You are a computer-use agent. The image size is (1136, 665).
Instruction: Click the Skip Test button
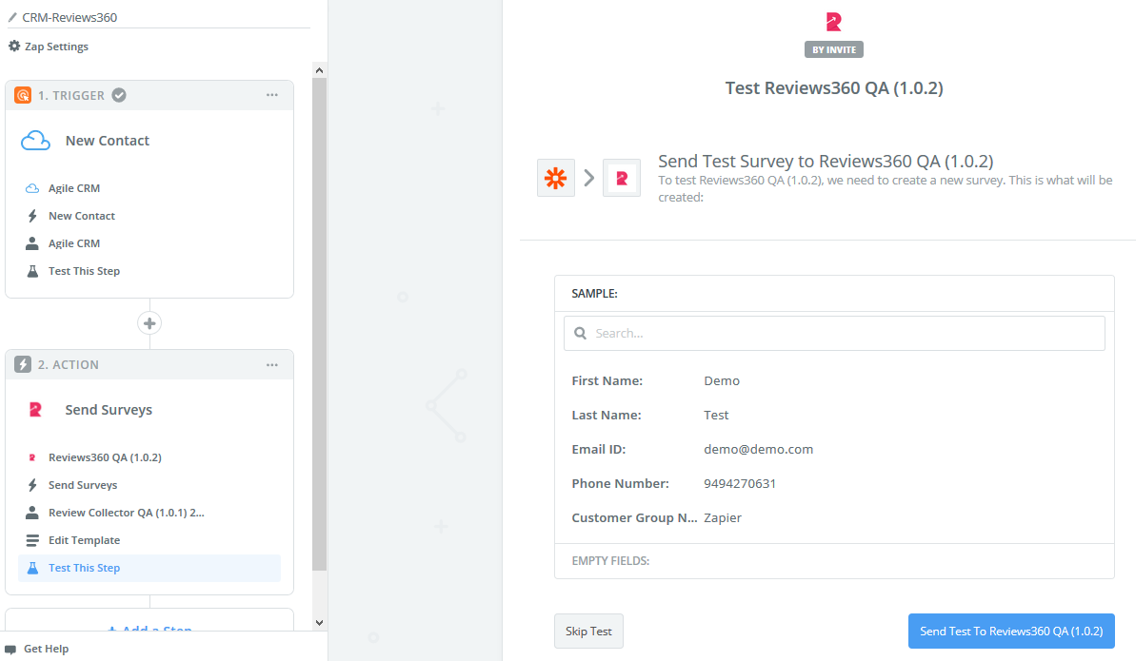(588, 631)
